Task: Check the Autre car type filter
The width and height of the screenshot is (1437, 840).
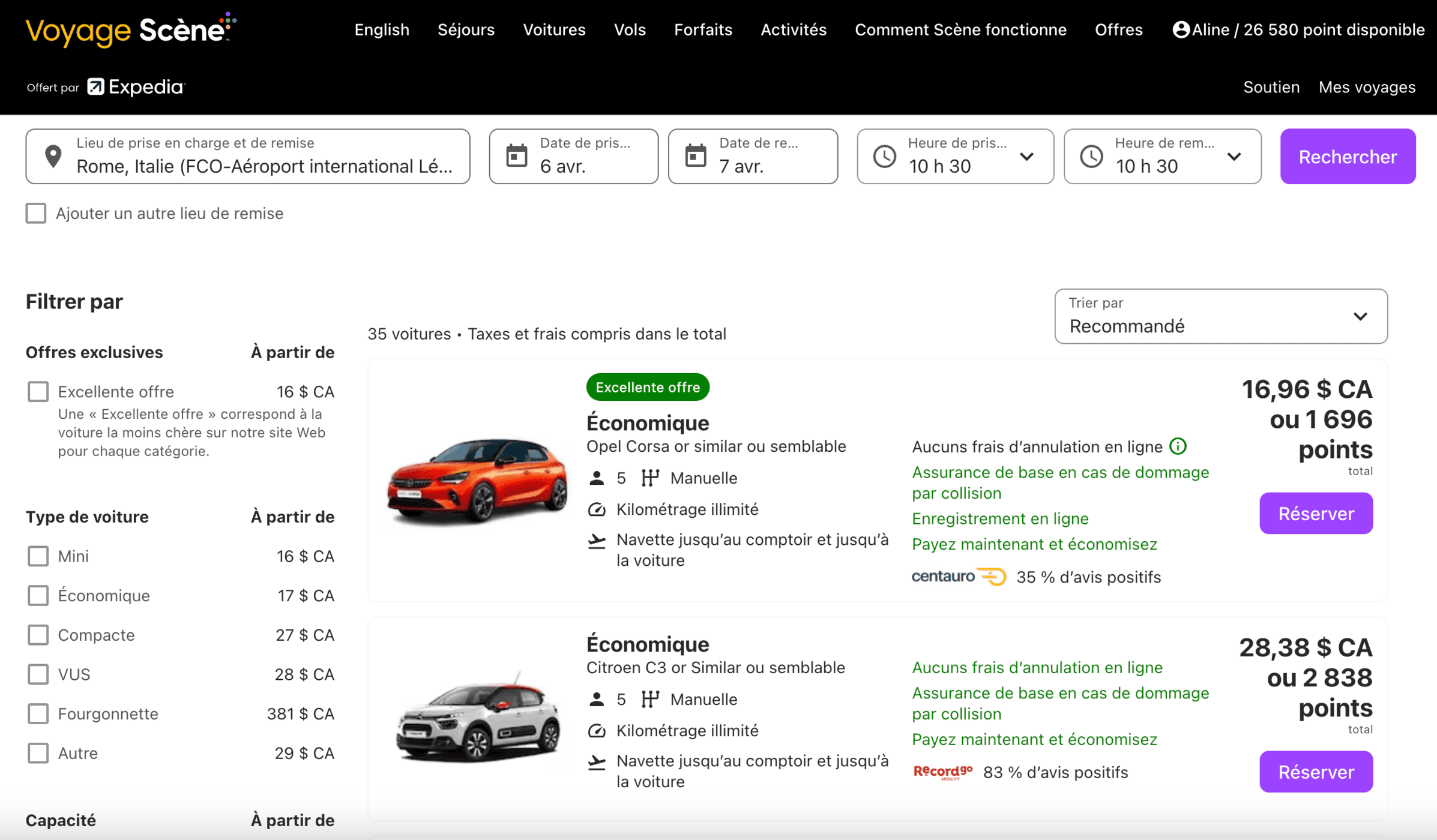Action: tap(38, 753)
